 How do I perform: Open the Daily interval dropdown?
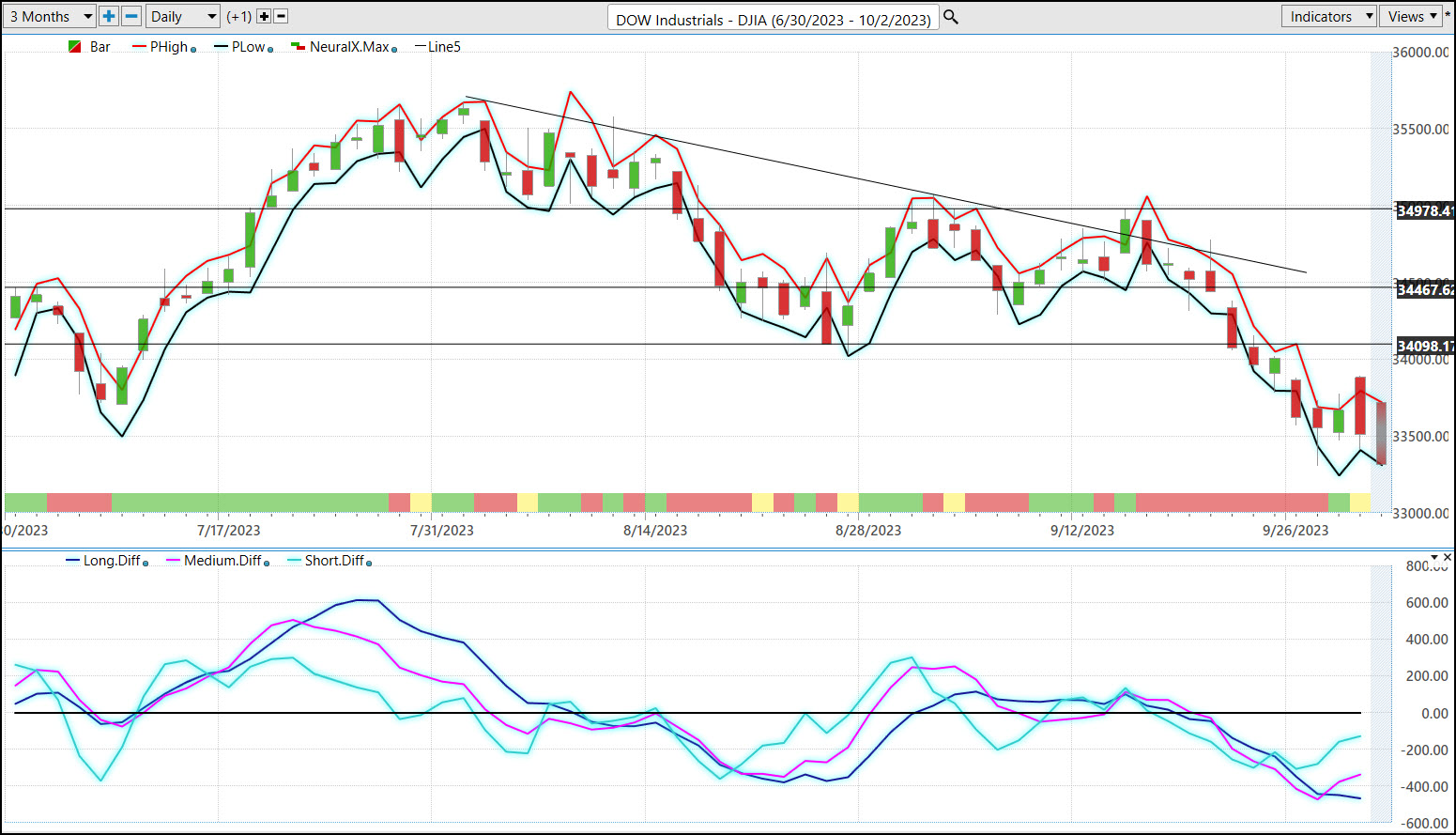point(184,16)
